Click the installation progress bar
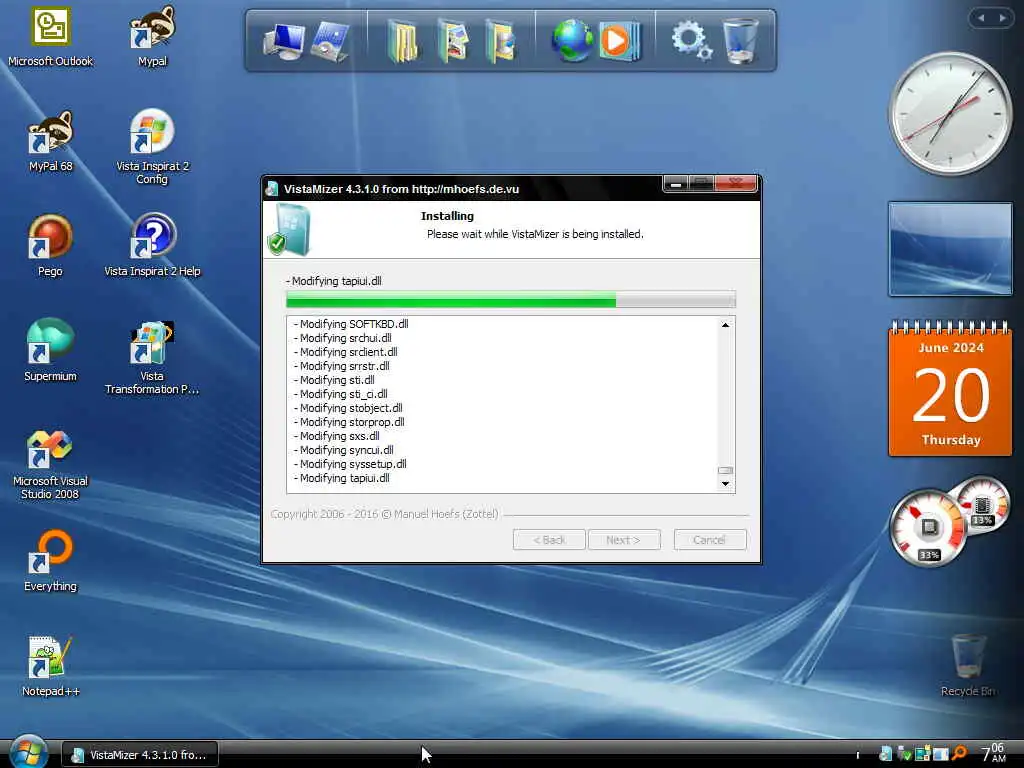This screenshot has height=768, width=1024. pos(511,300)
